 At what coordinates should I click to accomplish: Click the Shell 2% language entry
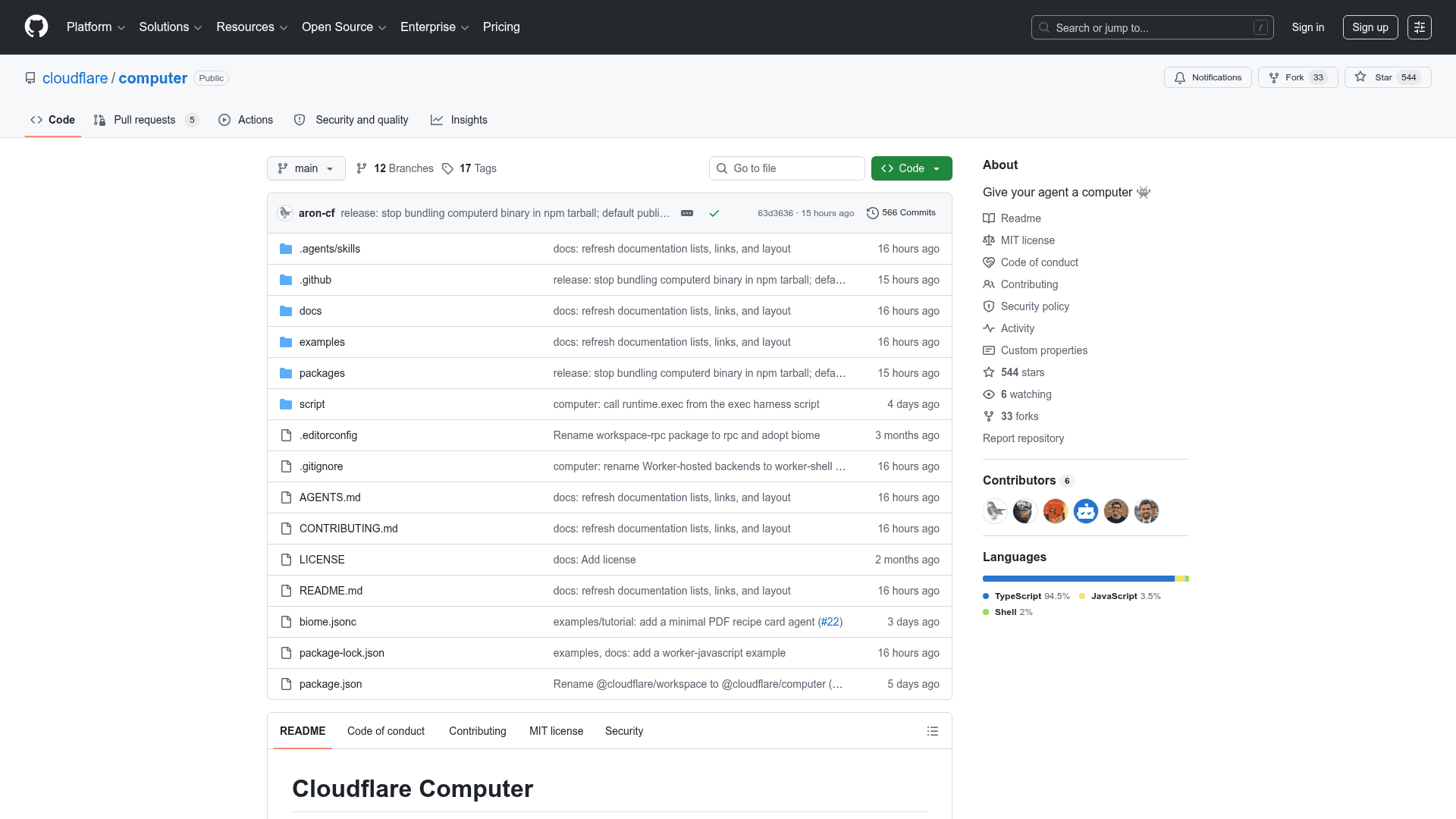(1008, 612)
